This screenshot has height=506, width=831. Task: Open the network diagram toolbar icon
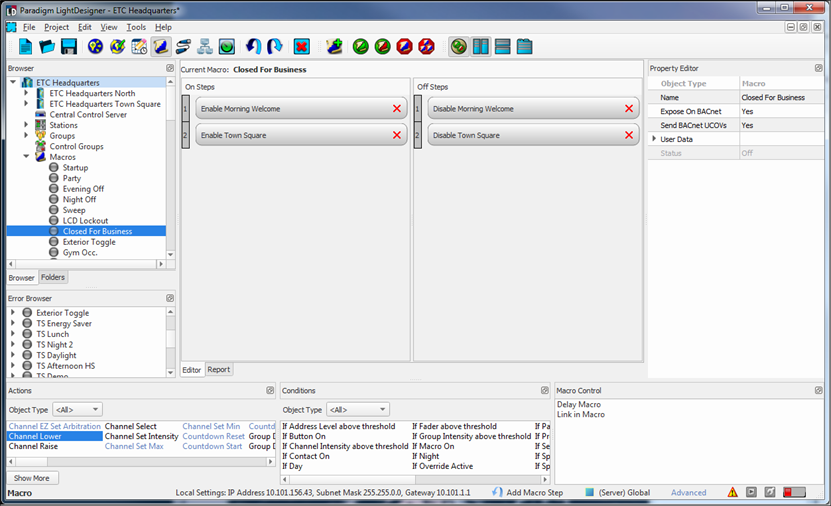coord(205,47)
